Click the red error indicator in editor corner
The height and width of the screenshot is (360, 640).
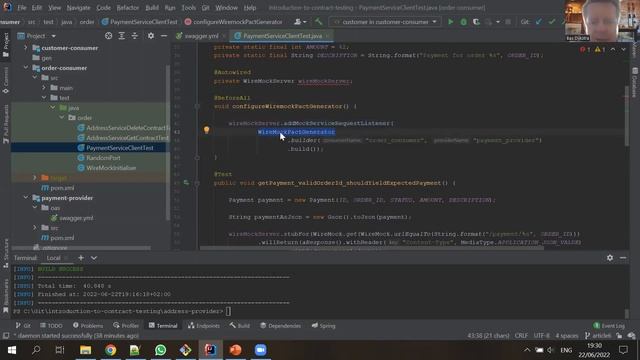585,49
